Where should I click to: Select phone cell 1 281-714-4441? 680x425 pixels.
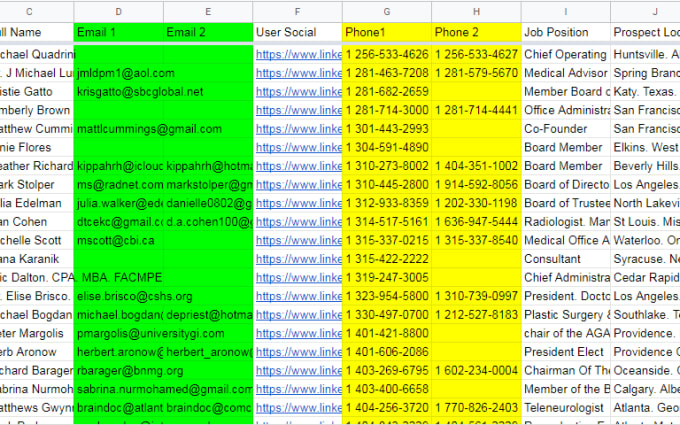click(476, 111)
